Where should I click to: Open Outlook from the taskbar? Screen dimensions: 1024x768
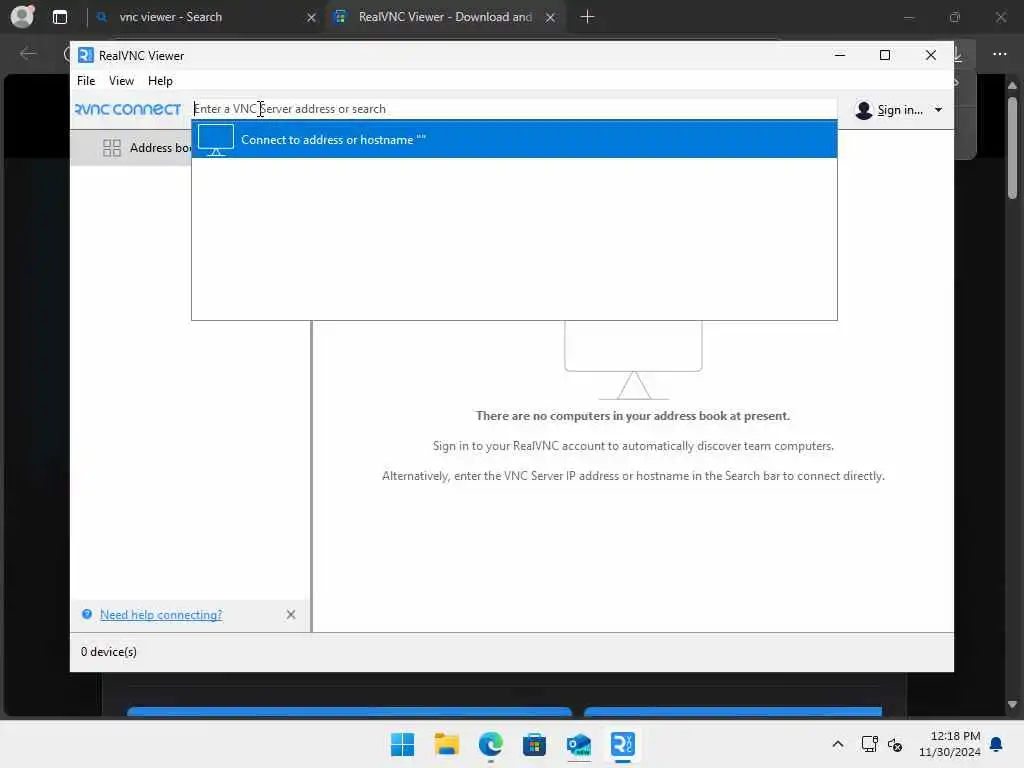(x=579, y=744)
